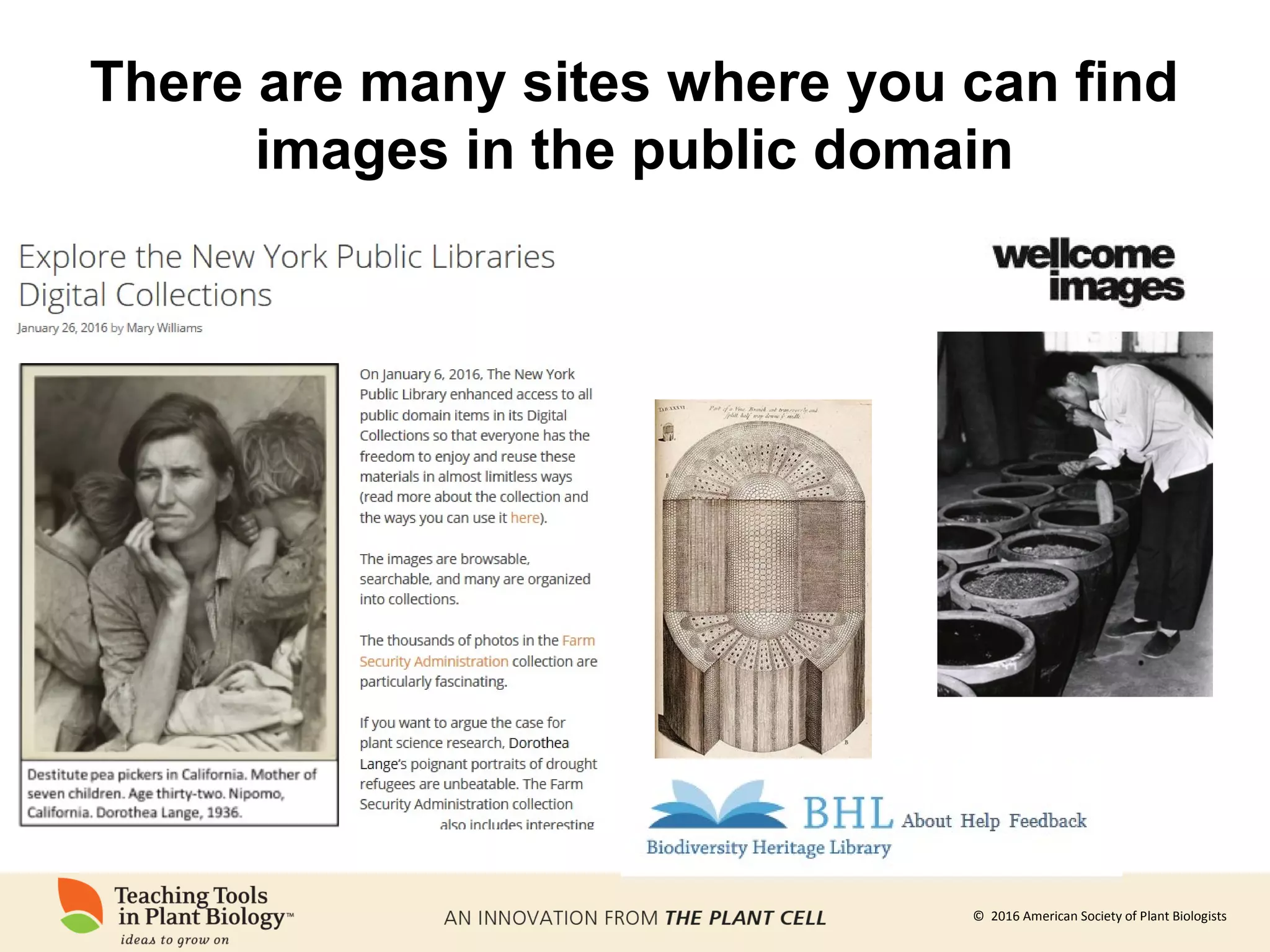The image size is (1270, 952).
Task: Select the Dorothea Lange mother photograph
Action: [179, 562]
